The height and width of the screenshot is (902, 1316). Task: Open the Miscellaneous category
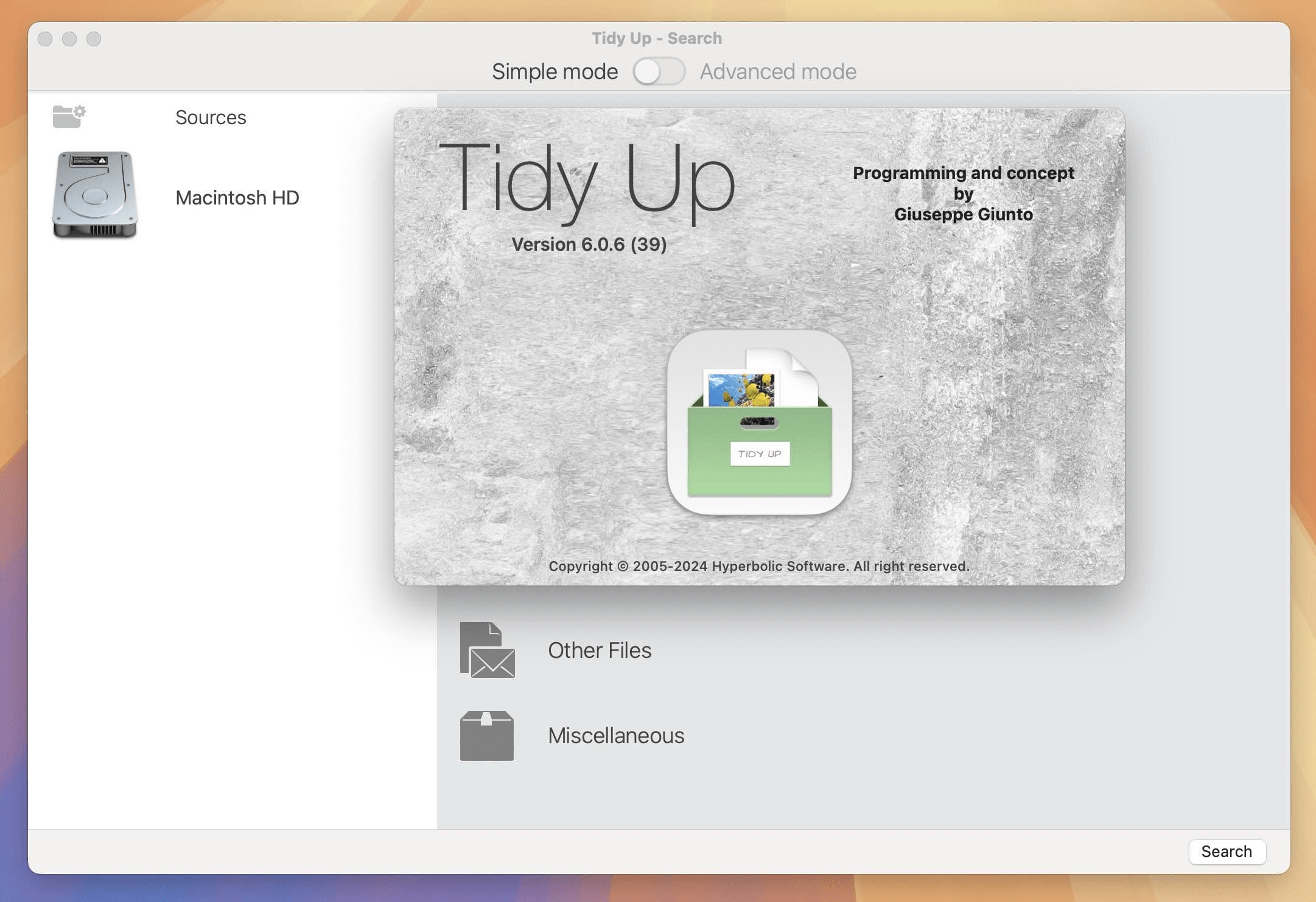[616, 736]
